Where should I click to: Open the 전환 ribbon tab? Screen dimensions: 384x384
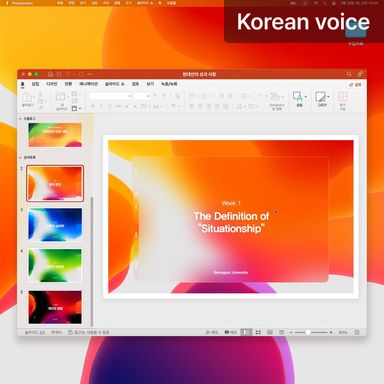(68, 84)
